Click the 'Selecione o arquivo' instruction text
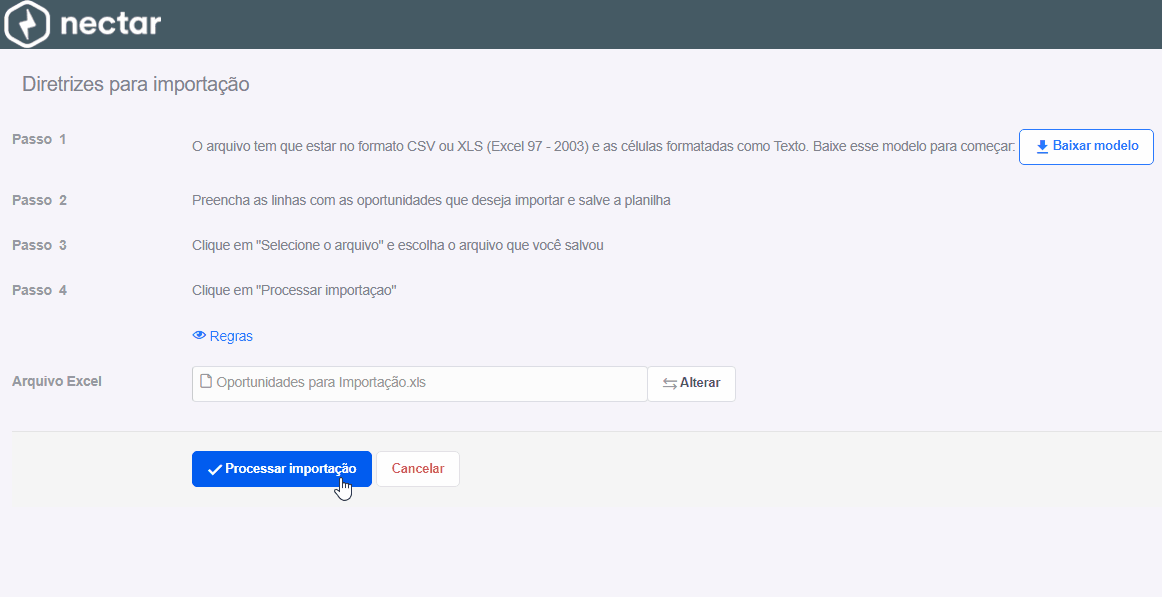 point(398,245)
